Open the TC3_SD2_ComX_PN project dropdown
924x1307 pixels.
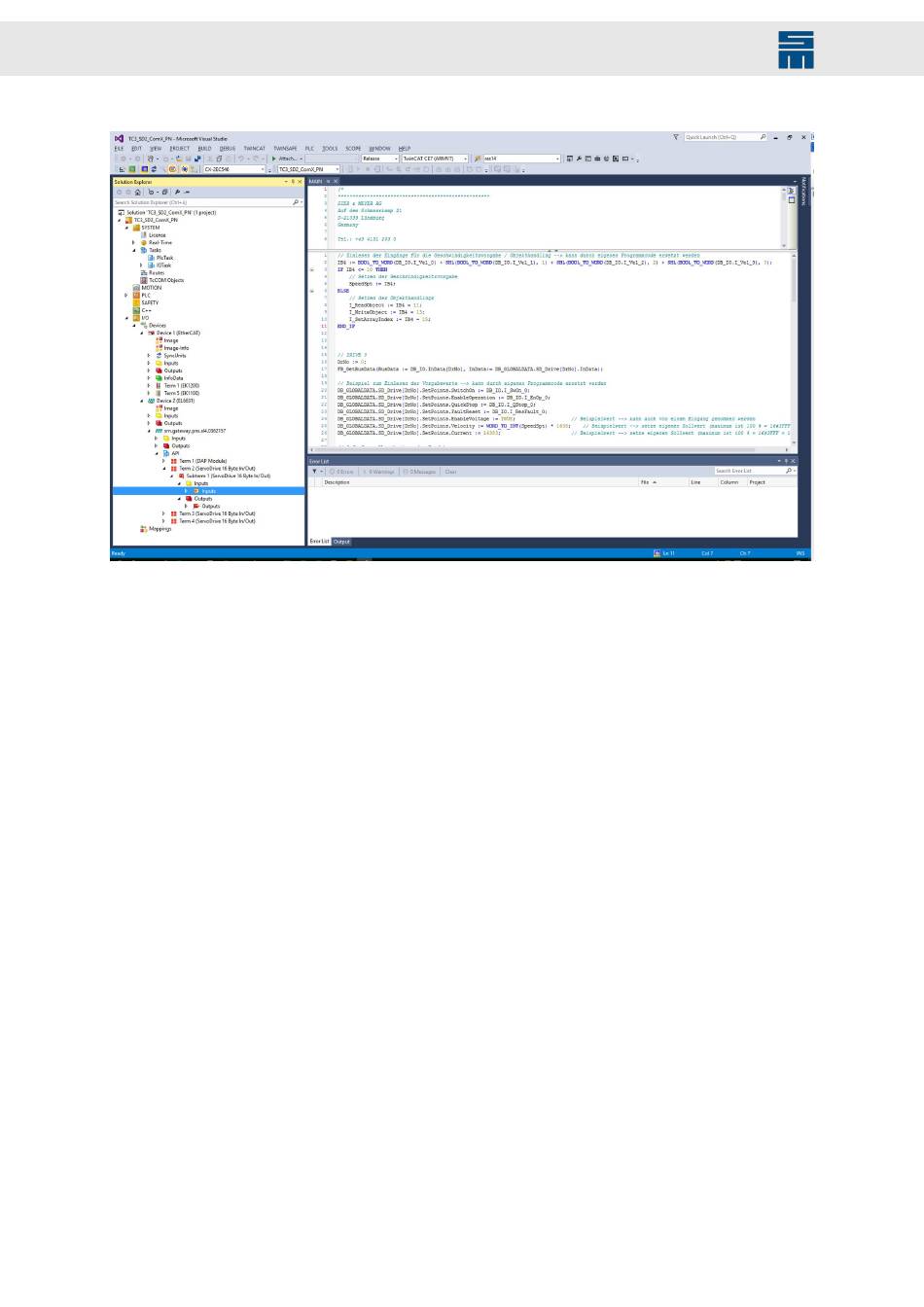point(308,169)
